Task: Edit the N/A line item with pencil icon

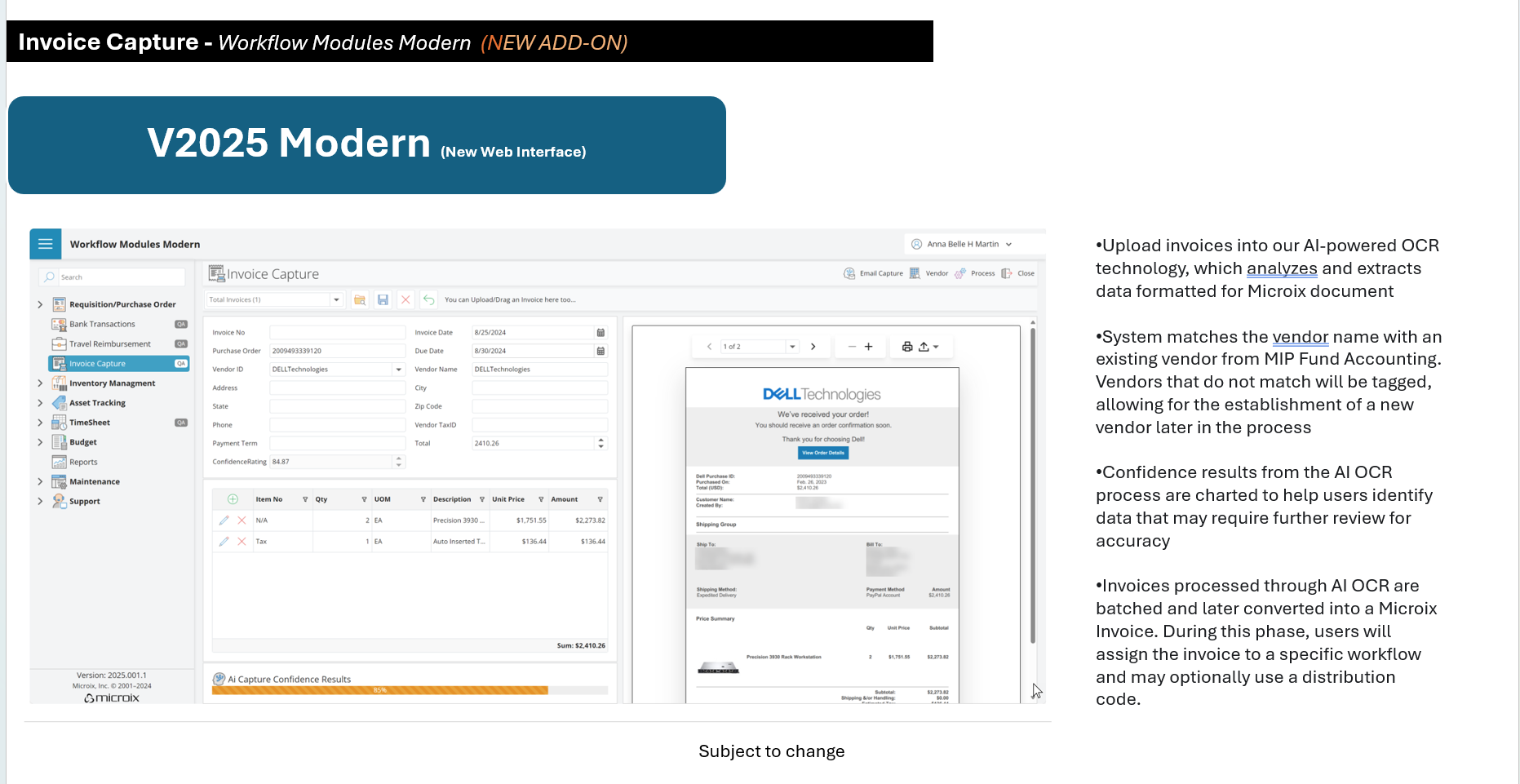Action: pyautogui.click(x=224, y=520)
